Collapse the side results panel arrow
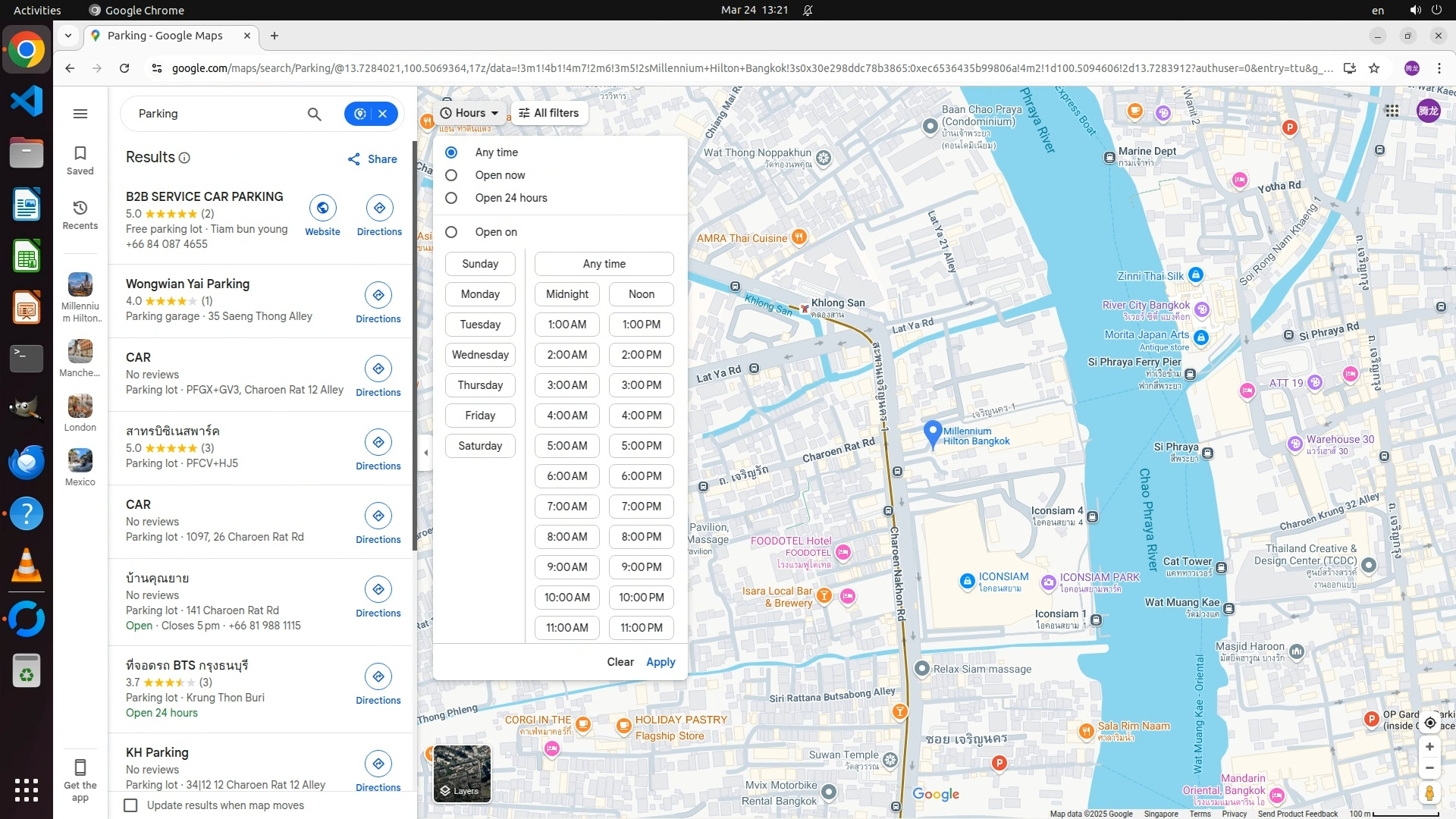This screenshot has height=819, width=1456. [425, 453]
